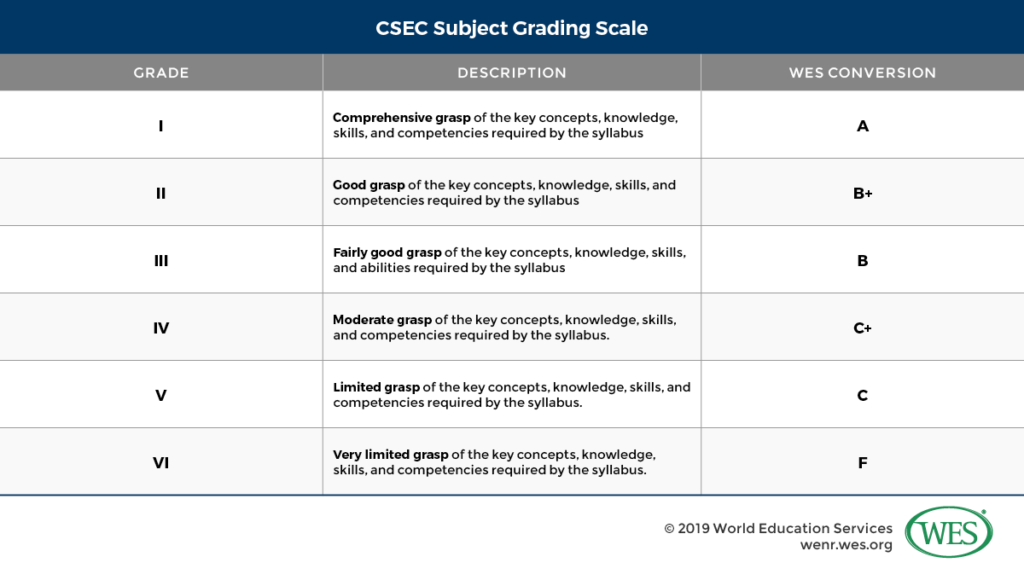This screenshot has width=1024, height=580.
Task: Click the WES CONVERSION column header
Action: (862, 73)
